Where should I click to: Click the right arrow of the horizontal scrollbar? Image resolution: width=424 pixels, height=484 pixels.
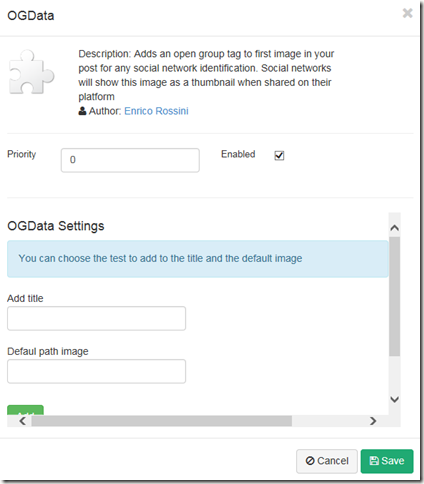[x=373, y=421]
